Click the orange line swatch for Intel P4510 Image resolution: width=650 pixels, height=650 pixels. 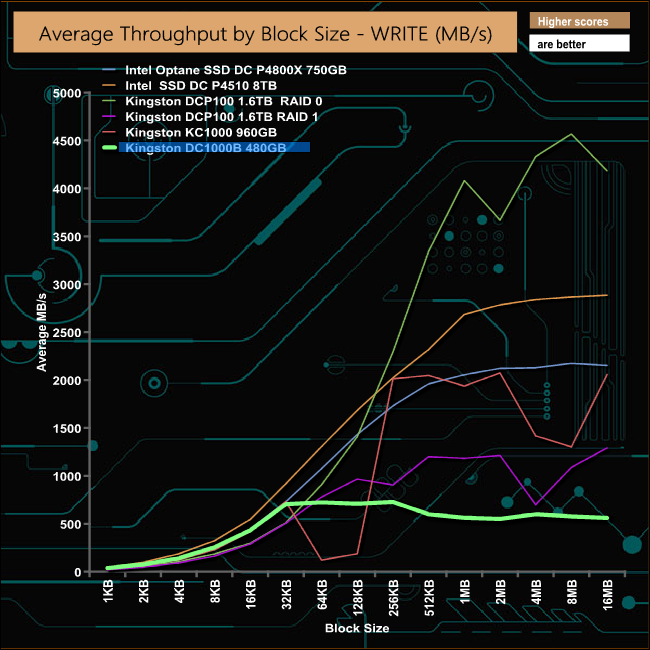(x=109, y=86)
